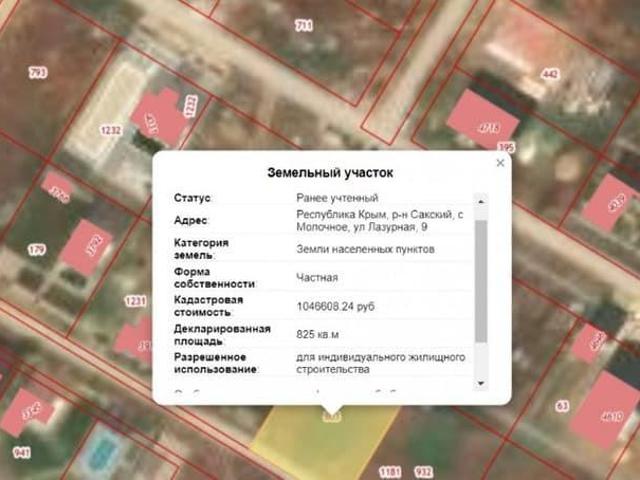This screenshot has height=480, width=640.
Task: Click the popup scrollbar down arrow
Action: point(481,383)
